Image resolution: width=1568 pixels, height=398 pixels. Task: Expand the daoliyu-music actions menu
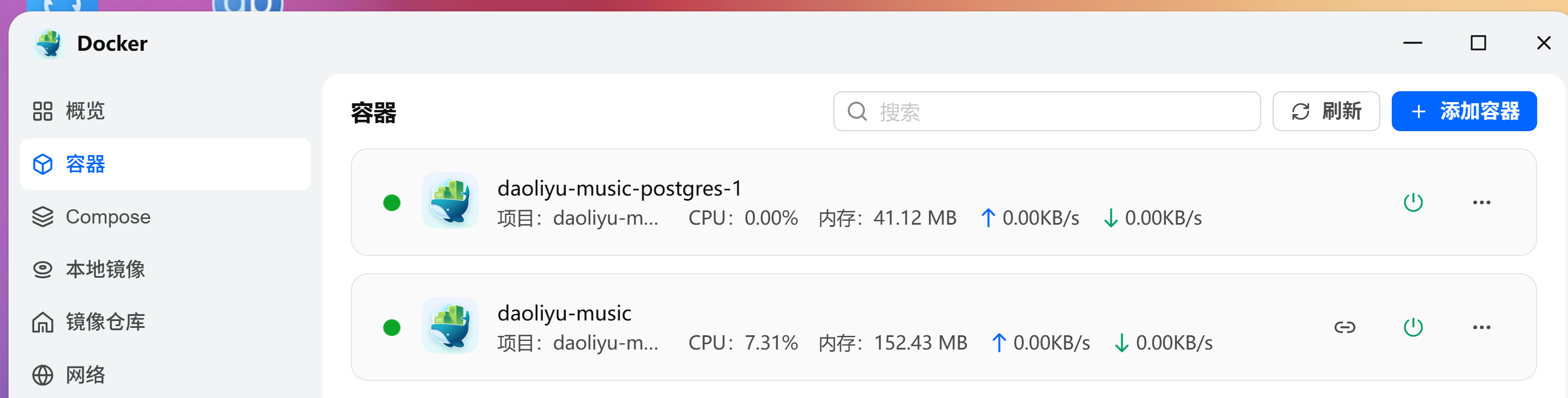1480,327
